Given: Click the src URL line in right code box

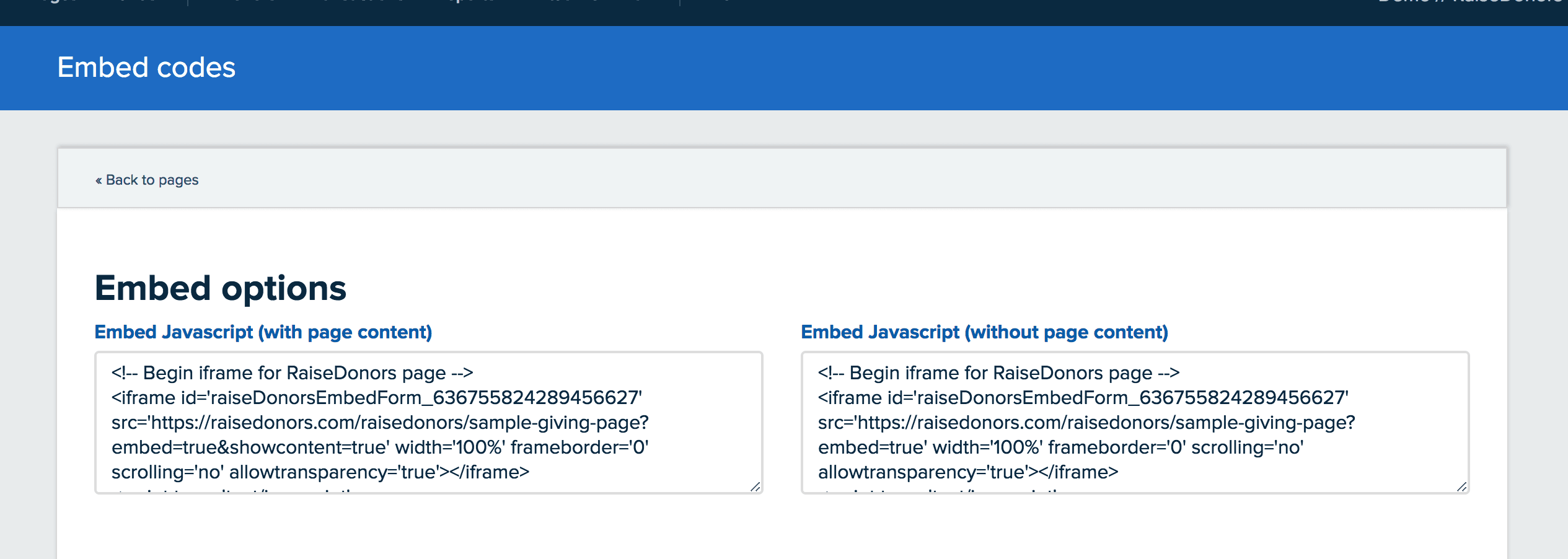Looking at the screenshot, I should pyautogui.click(x=1086, y=423).
